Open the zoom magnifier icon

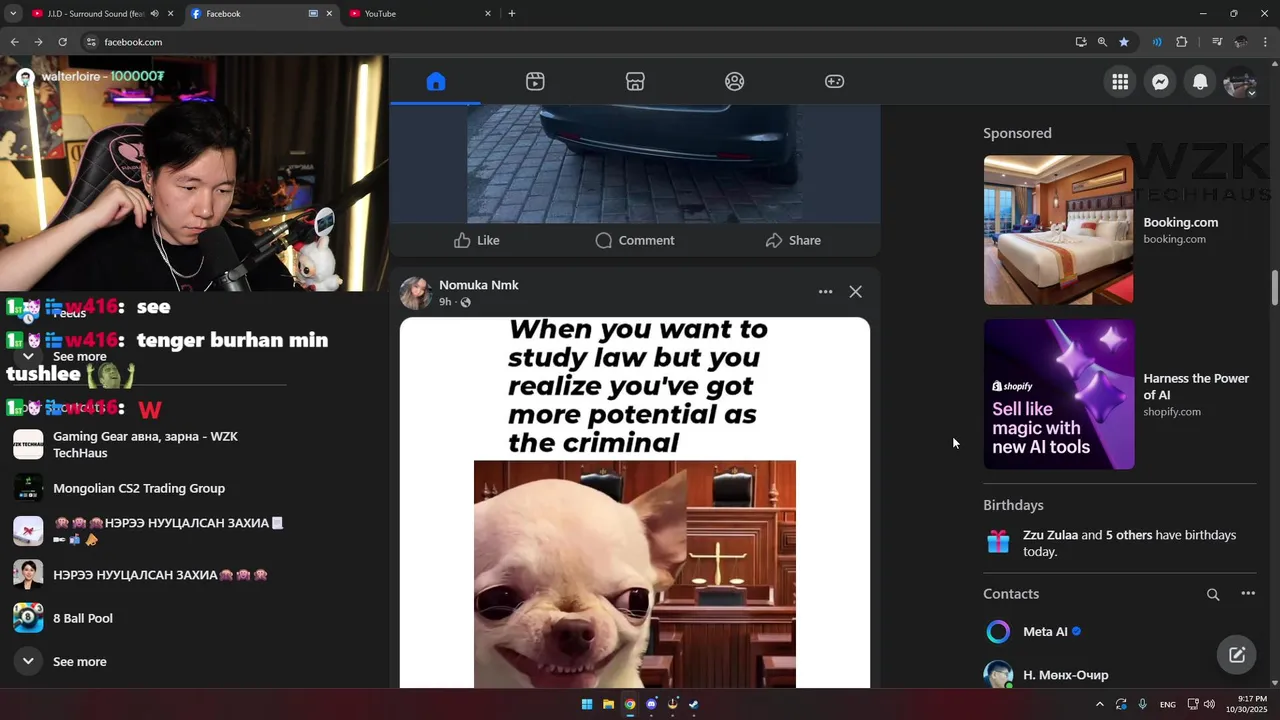1102,42
